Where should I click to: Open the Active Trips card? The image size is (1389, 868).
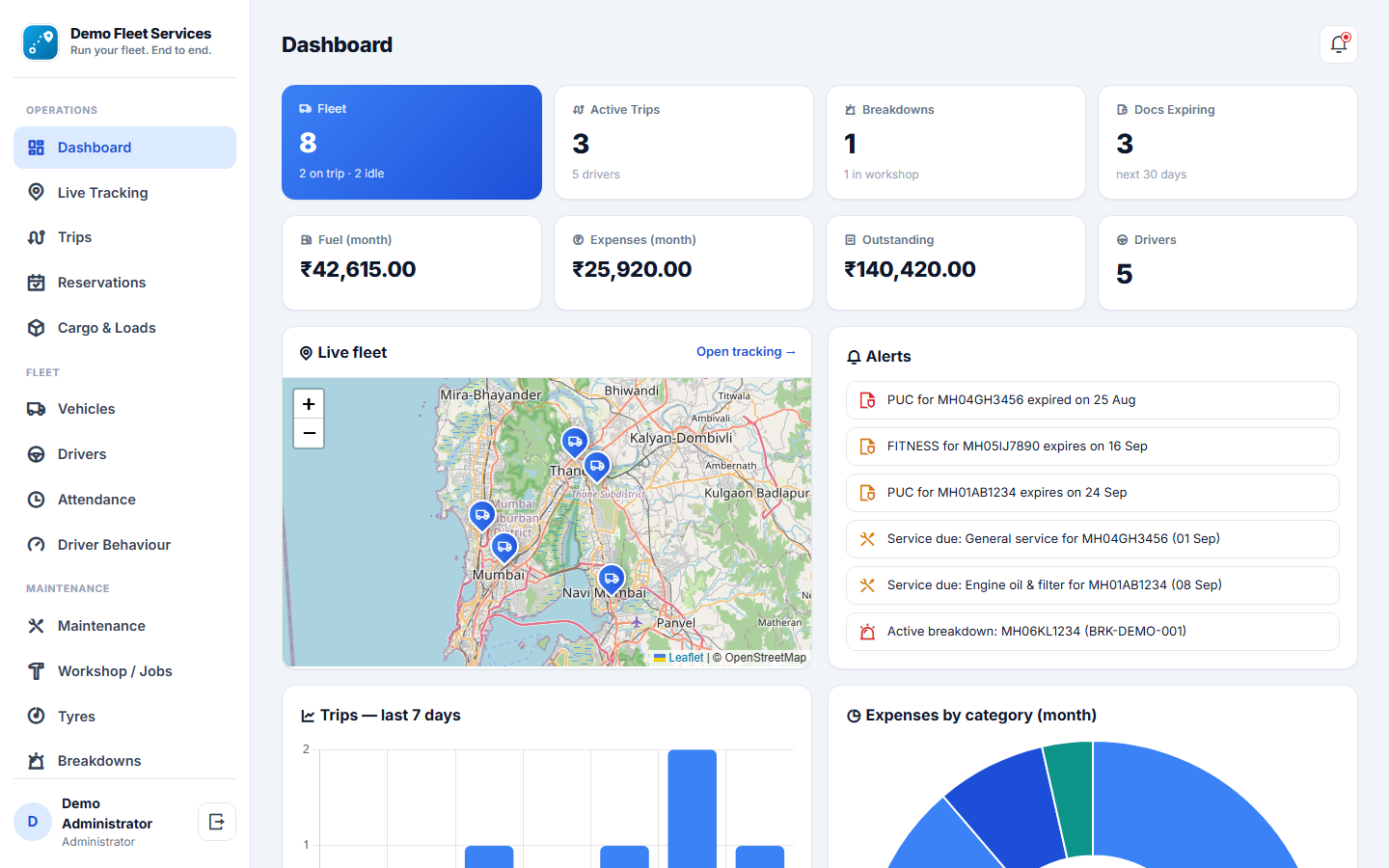click(684, 142)
